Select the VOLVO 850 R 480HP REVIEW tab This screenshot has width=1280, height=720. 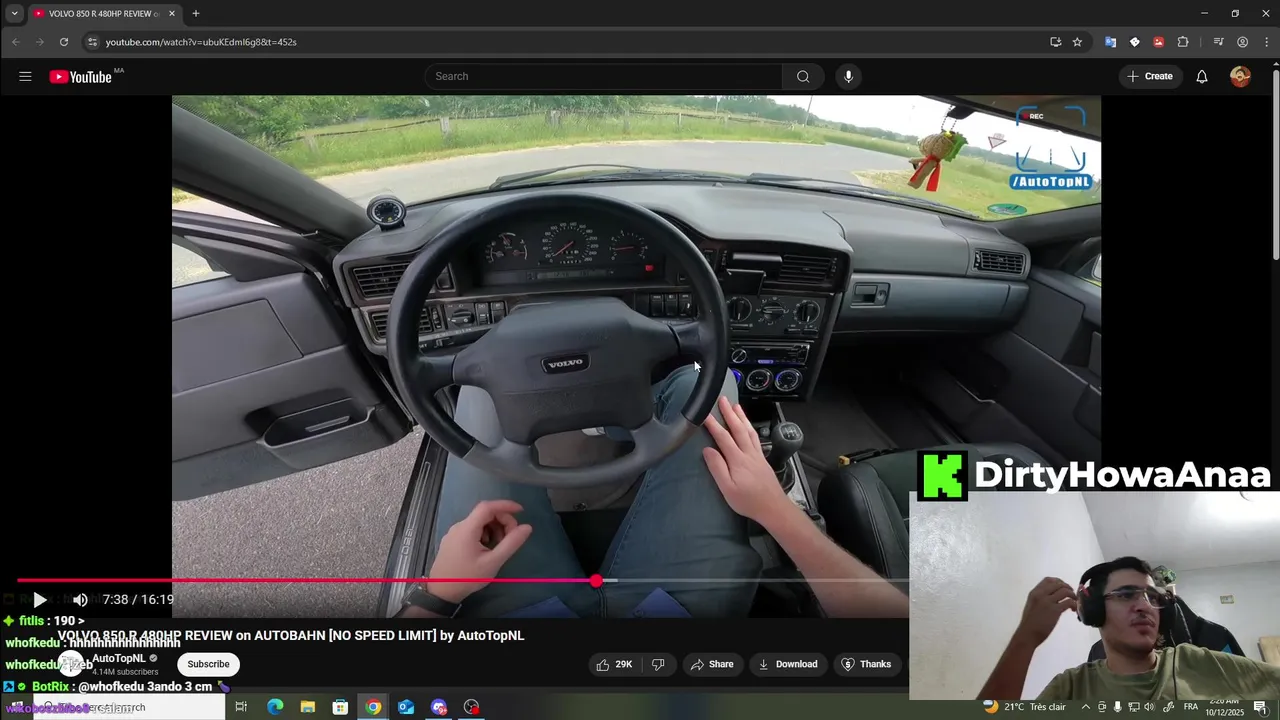(x=104, y=14)
